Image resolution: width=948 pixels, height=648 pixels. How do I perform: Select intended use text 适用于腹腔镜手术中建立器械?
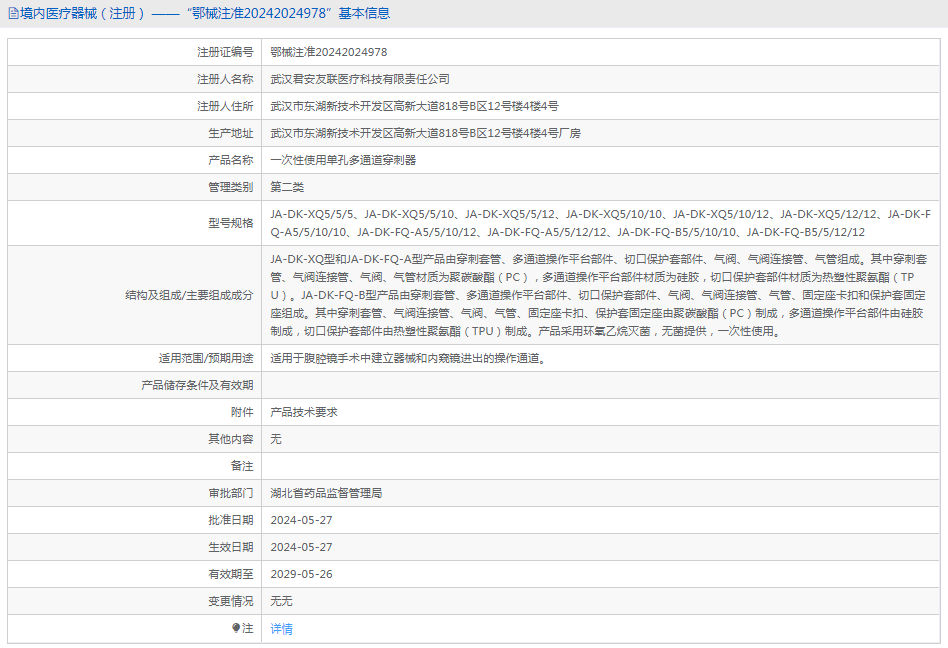point(408,358)
